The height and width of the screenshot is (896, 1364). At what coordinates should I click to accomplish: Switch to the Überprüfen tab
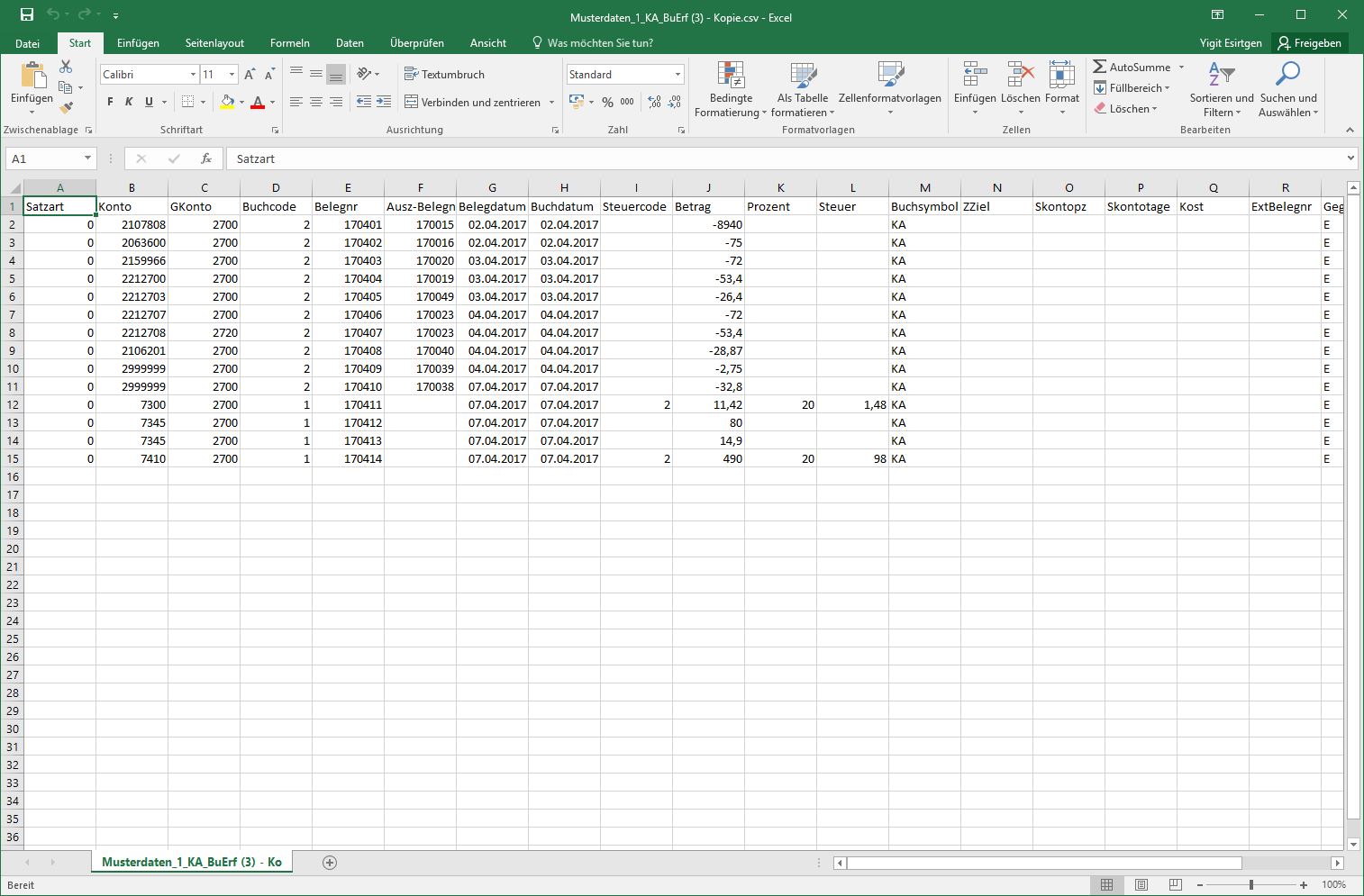tap(416, 43)
